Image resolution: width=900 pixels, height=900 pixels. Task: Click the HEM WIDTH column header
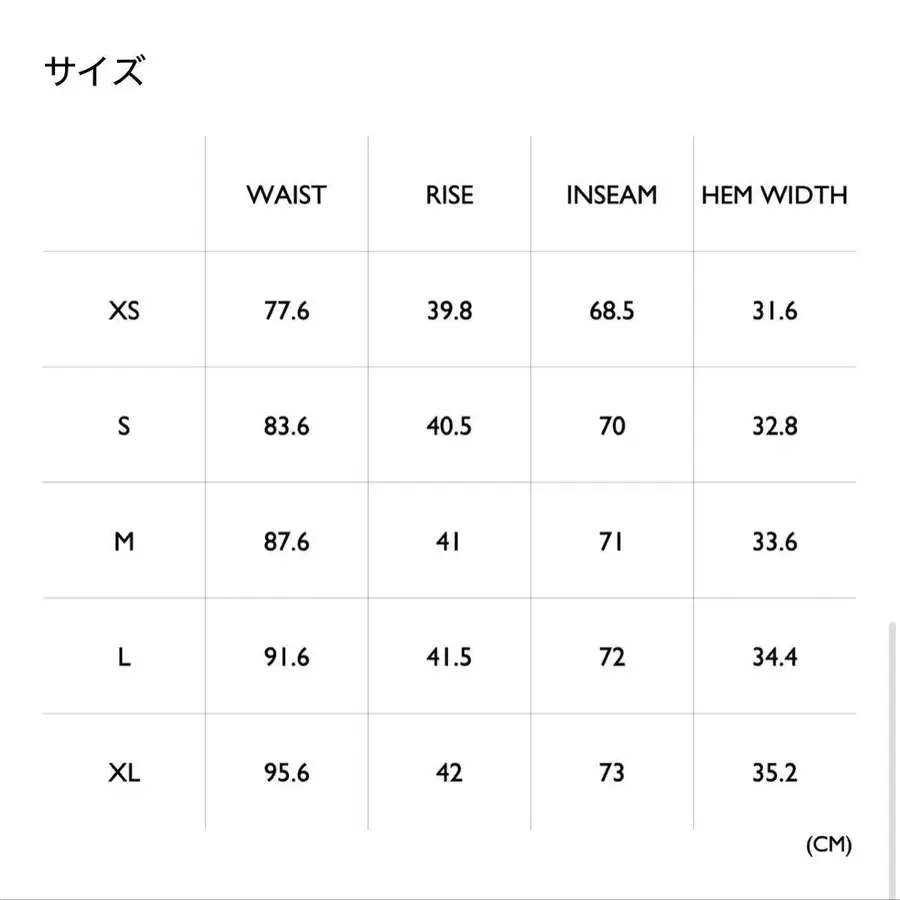pyautogui.click(x=774, y=195)
